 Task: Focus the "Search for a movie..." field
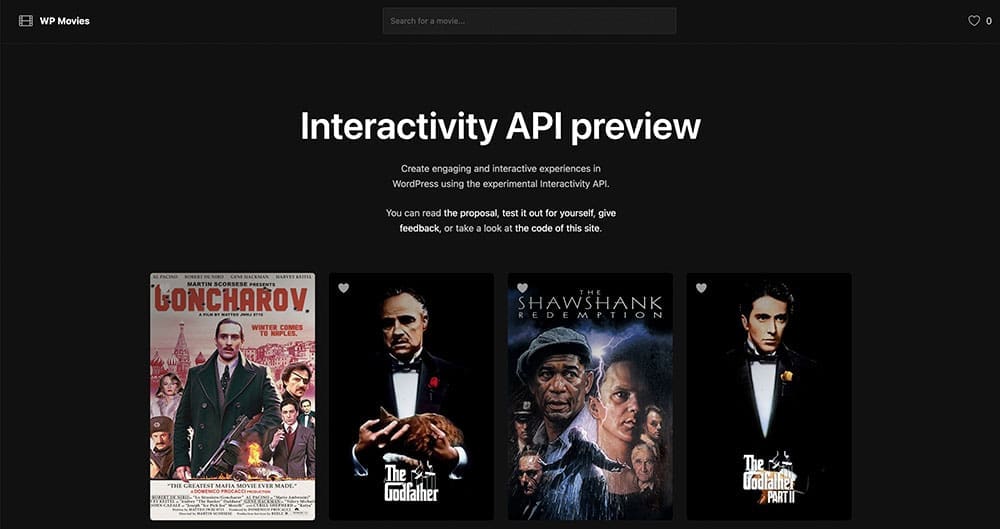tap(529, 21)
